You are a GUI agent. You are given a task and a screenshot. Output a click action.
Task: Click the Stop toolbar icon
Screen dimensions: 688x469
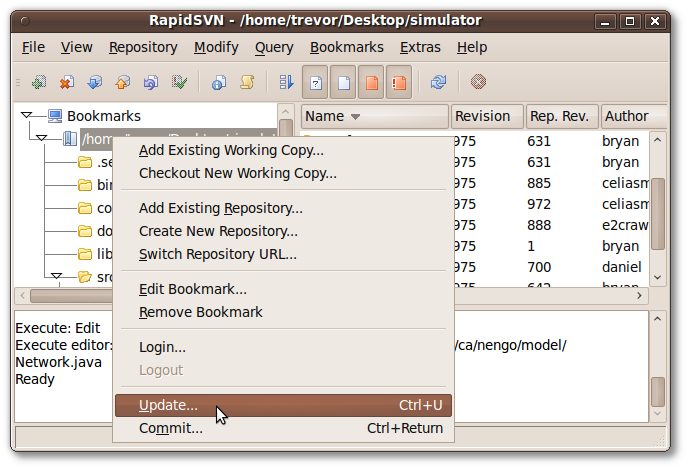coord(478,82)
